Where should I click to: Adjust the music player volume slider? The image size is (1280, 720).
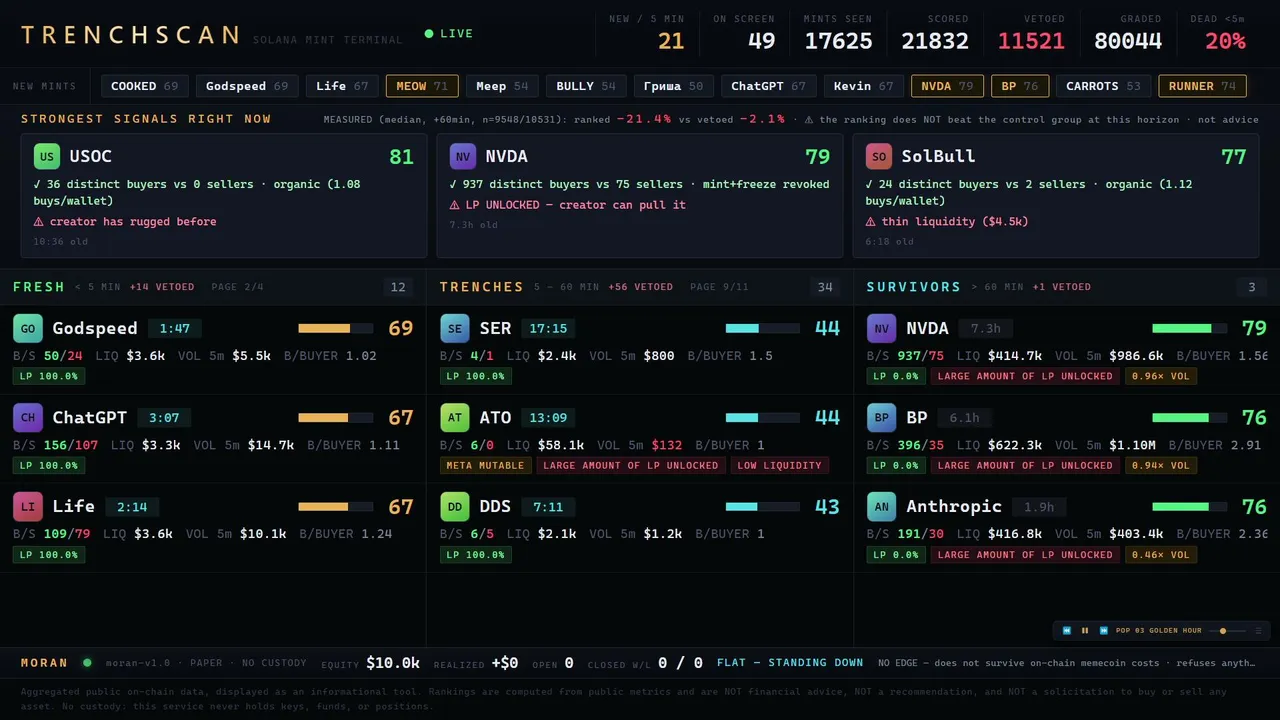[x=1227, y=631]
